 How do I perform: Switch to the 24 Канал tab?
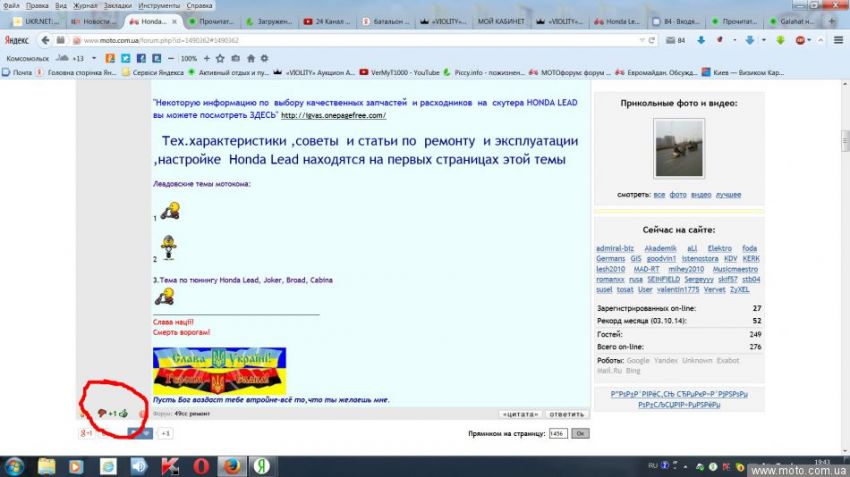(327, 21)
